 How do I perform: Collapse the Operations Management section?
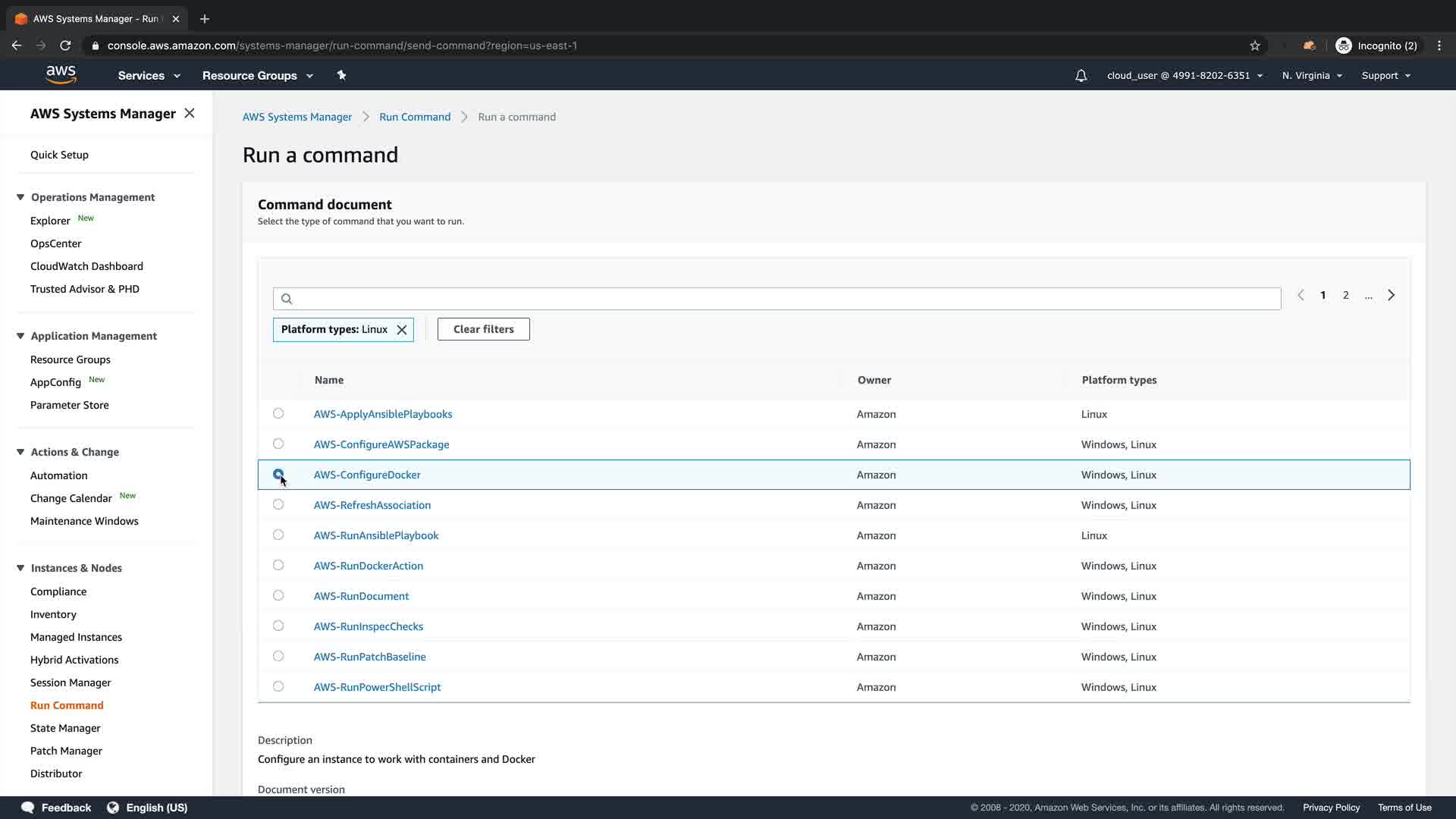(x=20, y=197)
